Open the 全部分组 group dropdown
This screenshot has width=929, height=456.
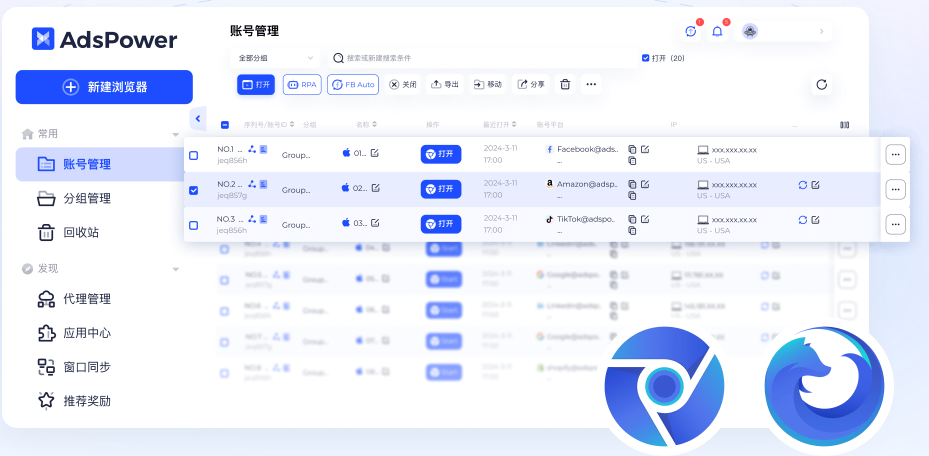click(276, 58)
